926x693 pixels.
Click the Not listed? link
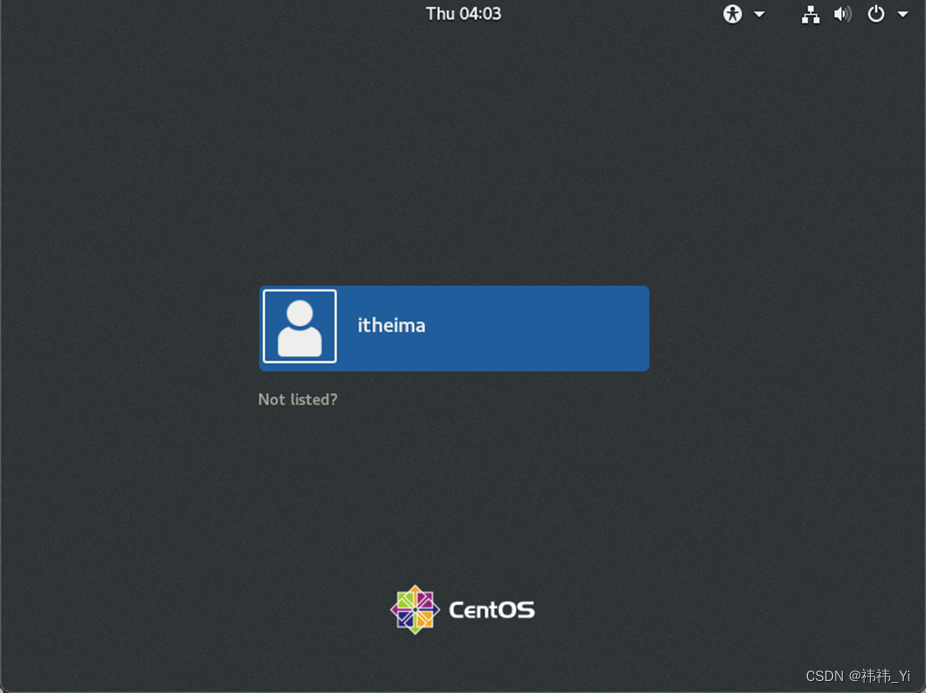297,399
